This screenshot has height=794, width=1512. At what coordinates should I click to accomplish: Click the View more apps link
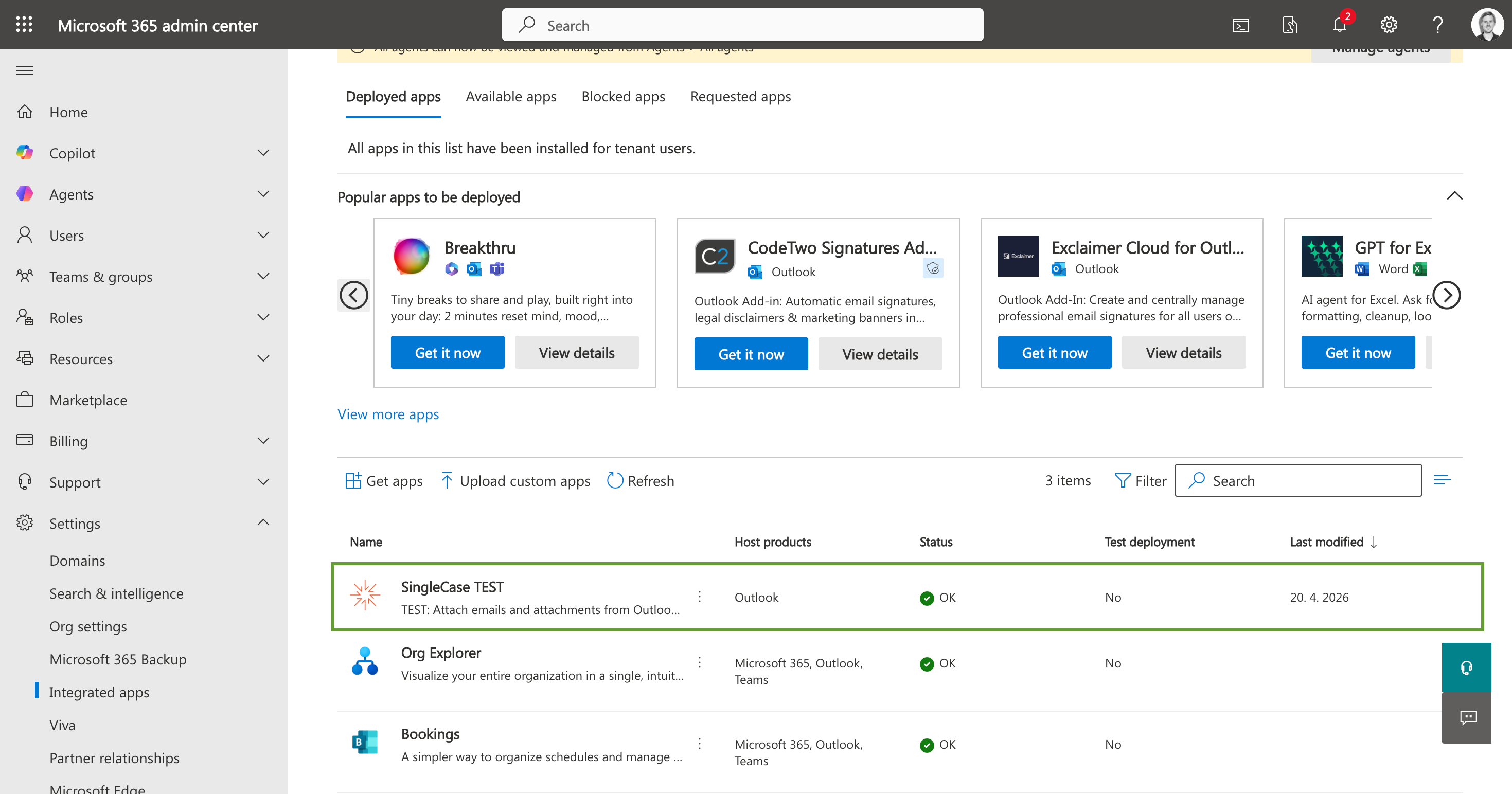pos(388,414)
